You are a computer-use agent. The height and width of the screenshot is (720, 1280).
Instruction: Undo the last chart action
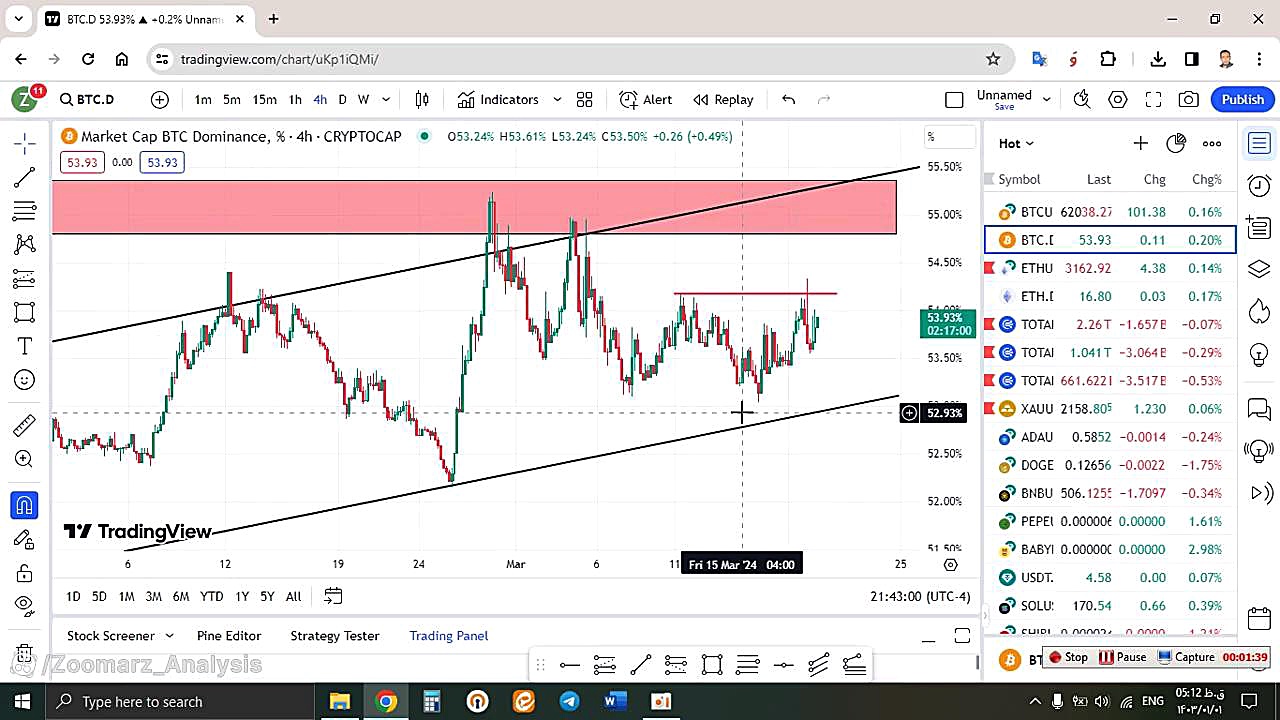(788, 99)
